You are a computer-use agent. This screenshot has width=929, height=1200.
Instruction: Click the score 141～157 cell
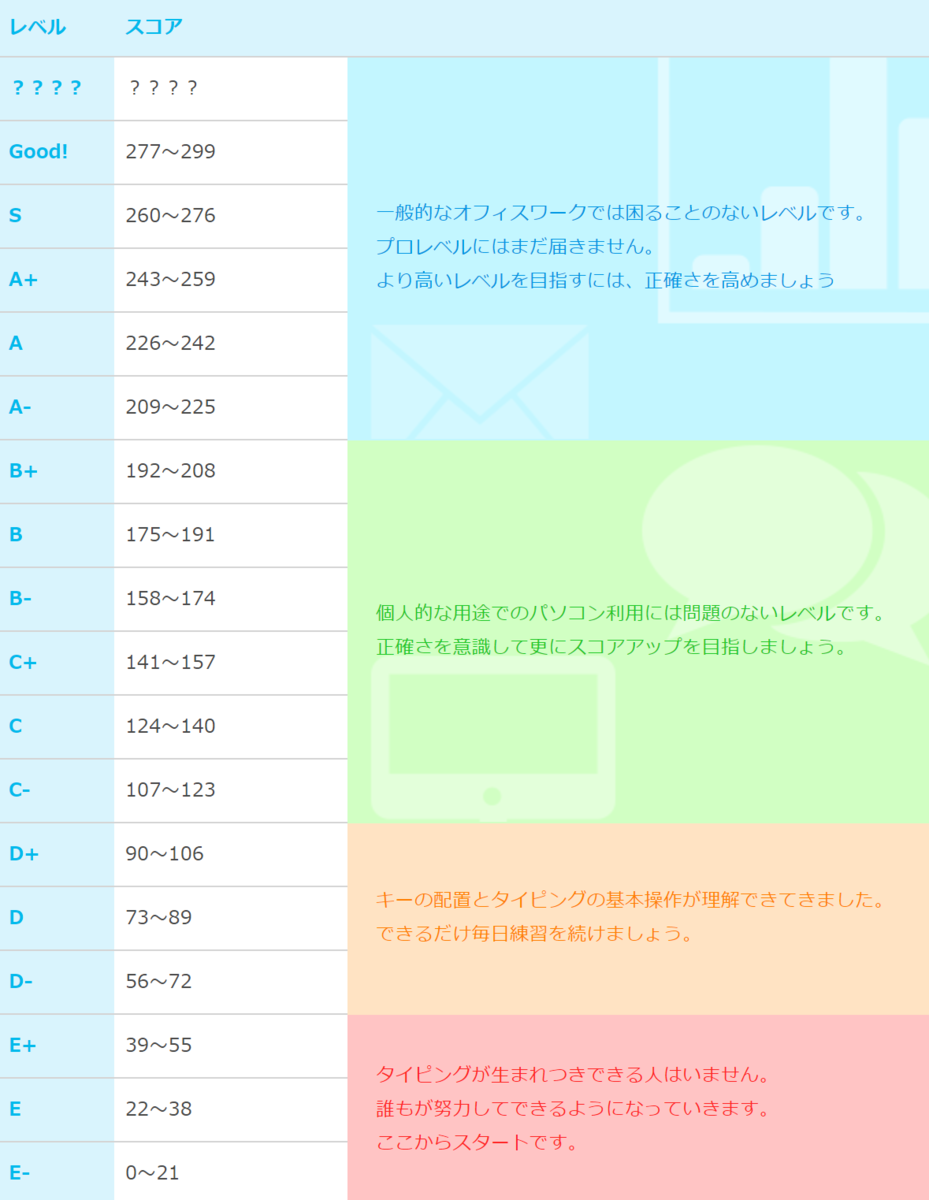(x=231, y=663)
